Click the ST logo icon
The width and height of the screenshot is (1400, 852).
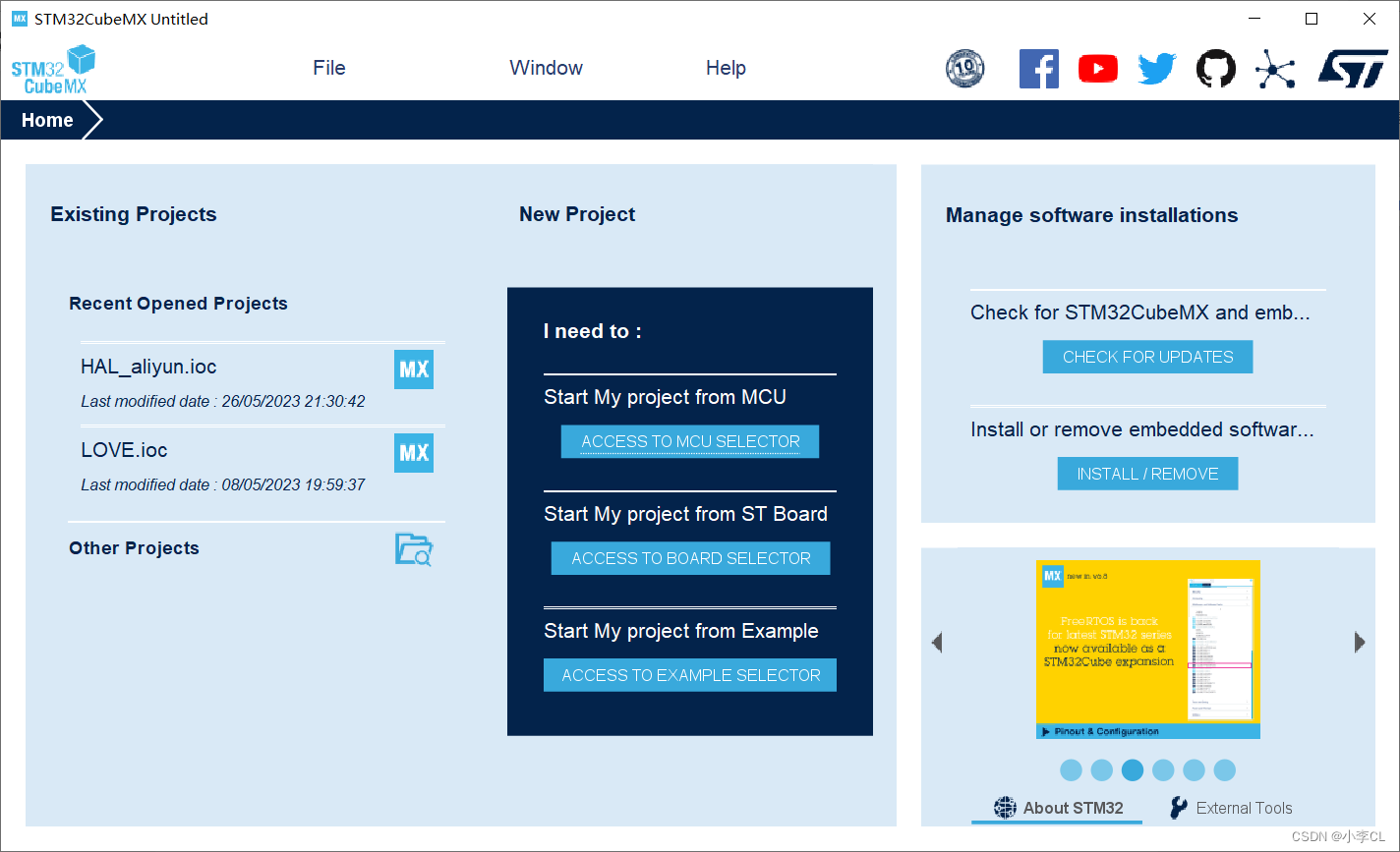coord(1352,69)
